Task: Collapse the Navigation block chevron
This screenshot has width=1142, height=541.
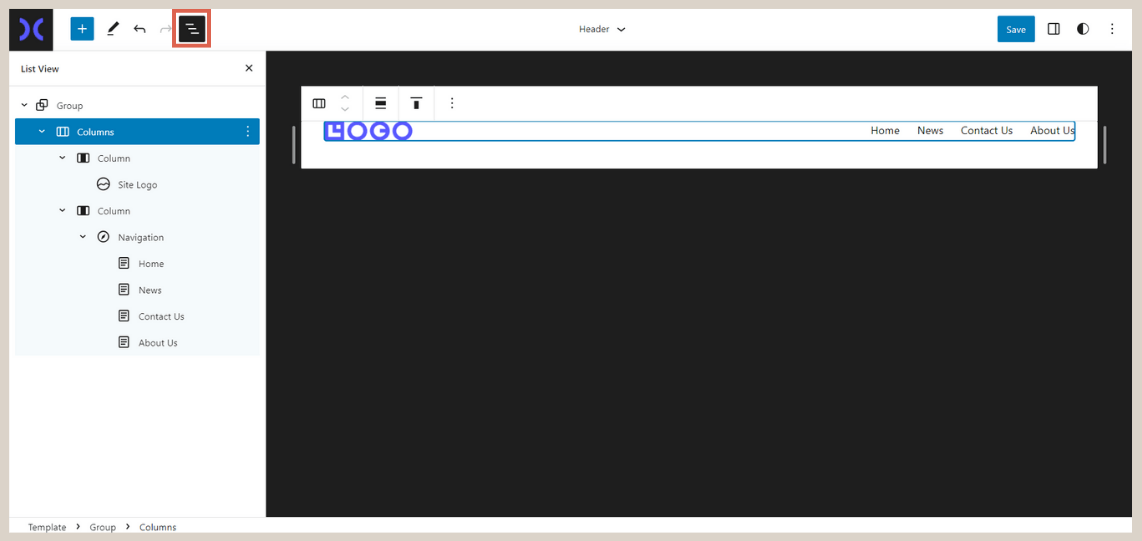Action: coord(83,237)
